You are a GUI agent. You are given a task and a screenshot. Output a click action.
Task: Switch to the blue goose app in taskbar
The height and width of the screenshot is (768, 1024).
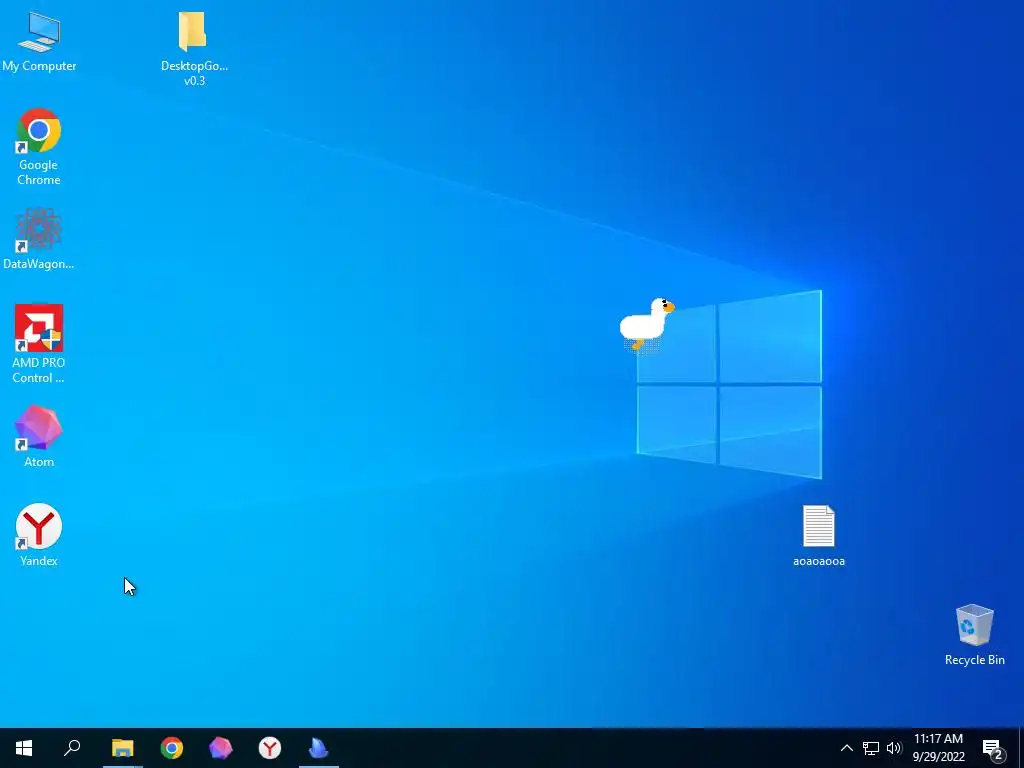tap(319, 748)
